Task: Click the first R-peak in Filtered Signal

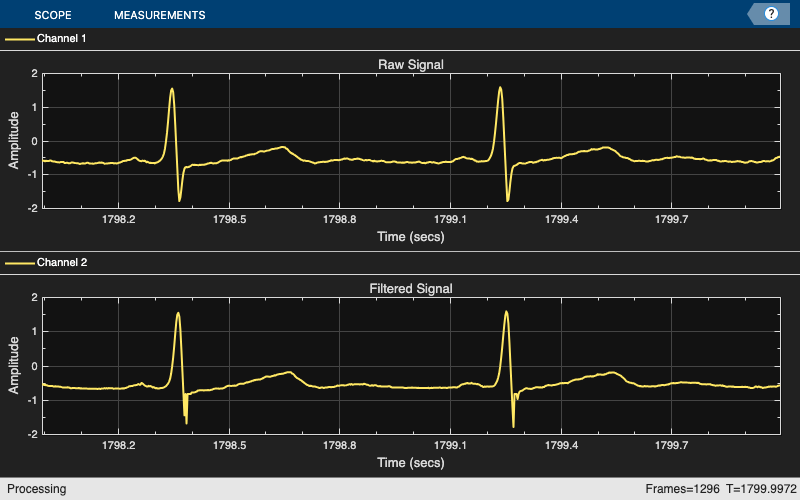Action: [x=178, y=313]
